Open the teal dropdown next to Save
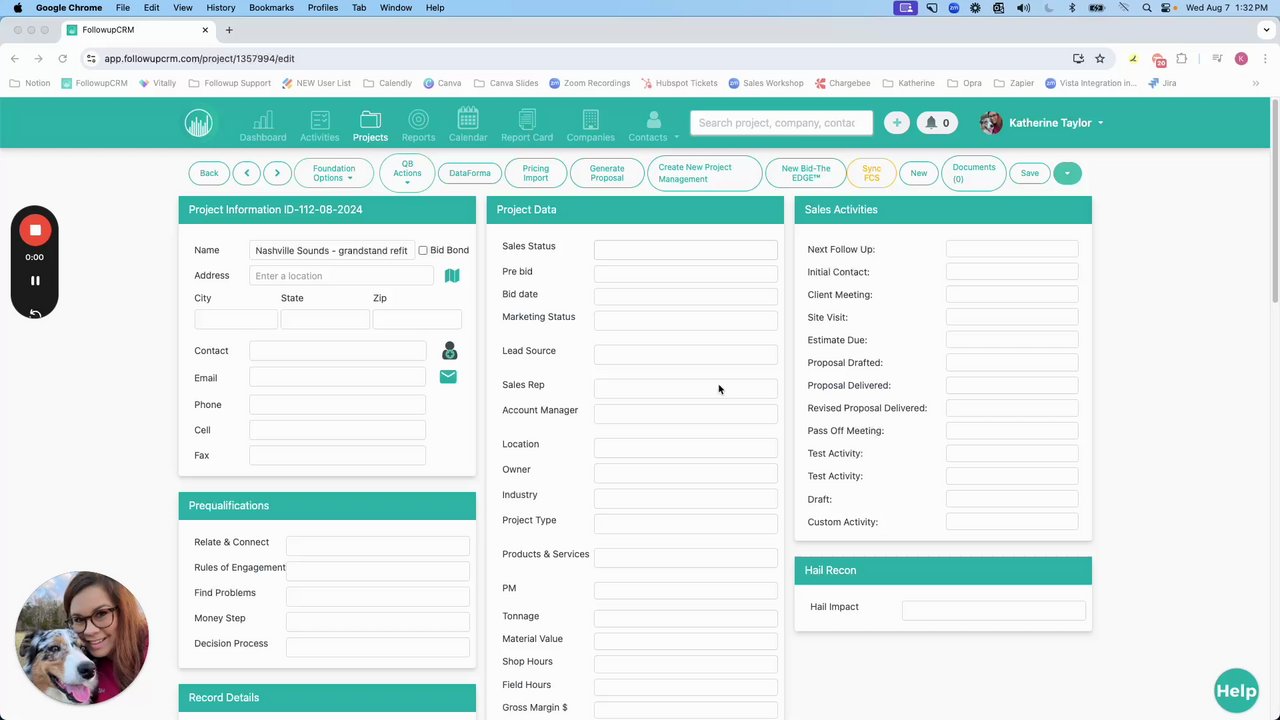The height and width of the screenshot is (720, 1280). pyautogui.click(x=1066, y=173)
